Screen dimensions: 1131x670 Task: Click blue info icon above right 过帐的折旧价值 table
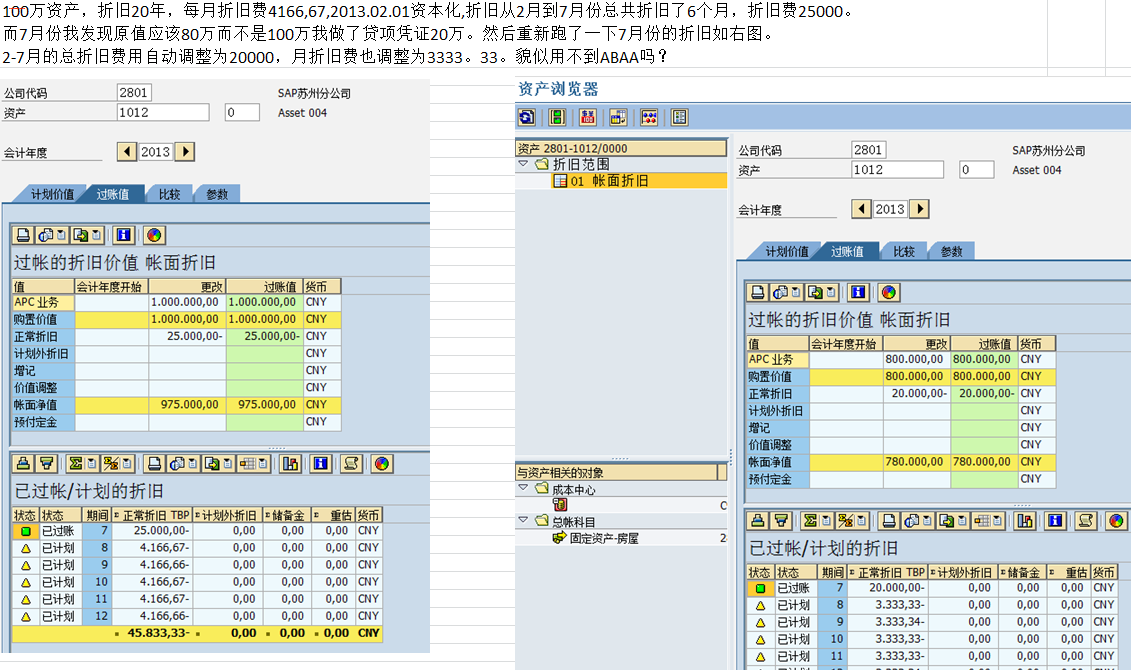858,292
